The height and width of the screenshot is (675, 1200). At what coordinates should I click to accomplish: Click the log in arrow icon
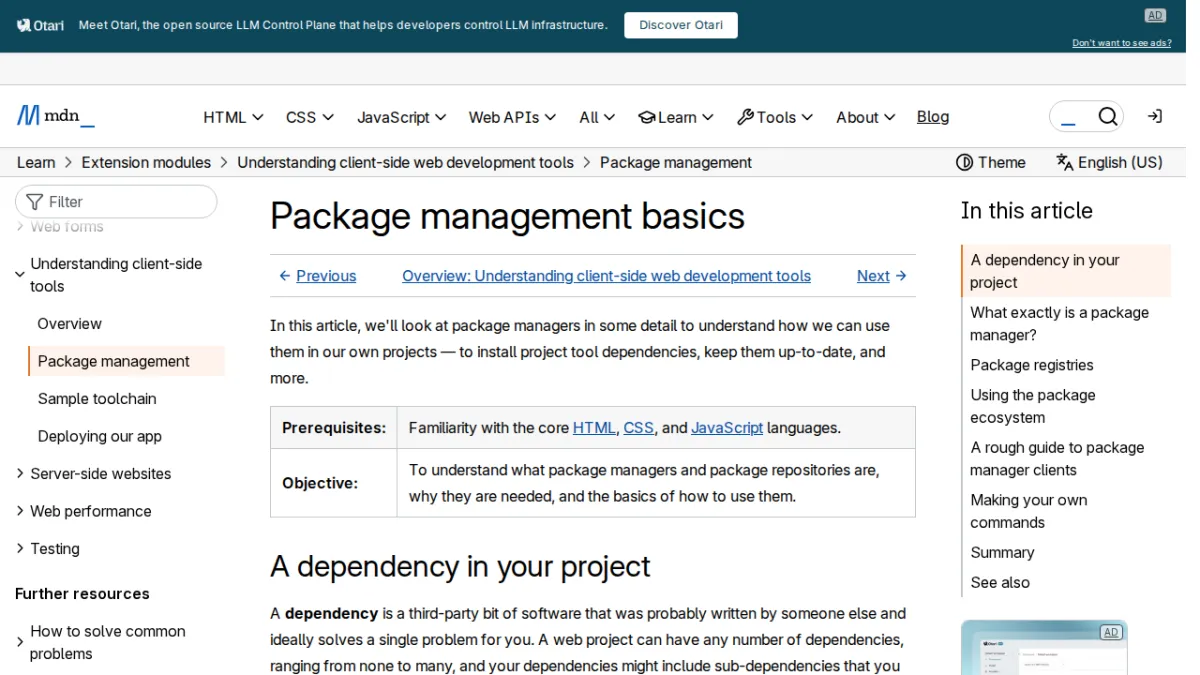pos(1155,117)
